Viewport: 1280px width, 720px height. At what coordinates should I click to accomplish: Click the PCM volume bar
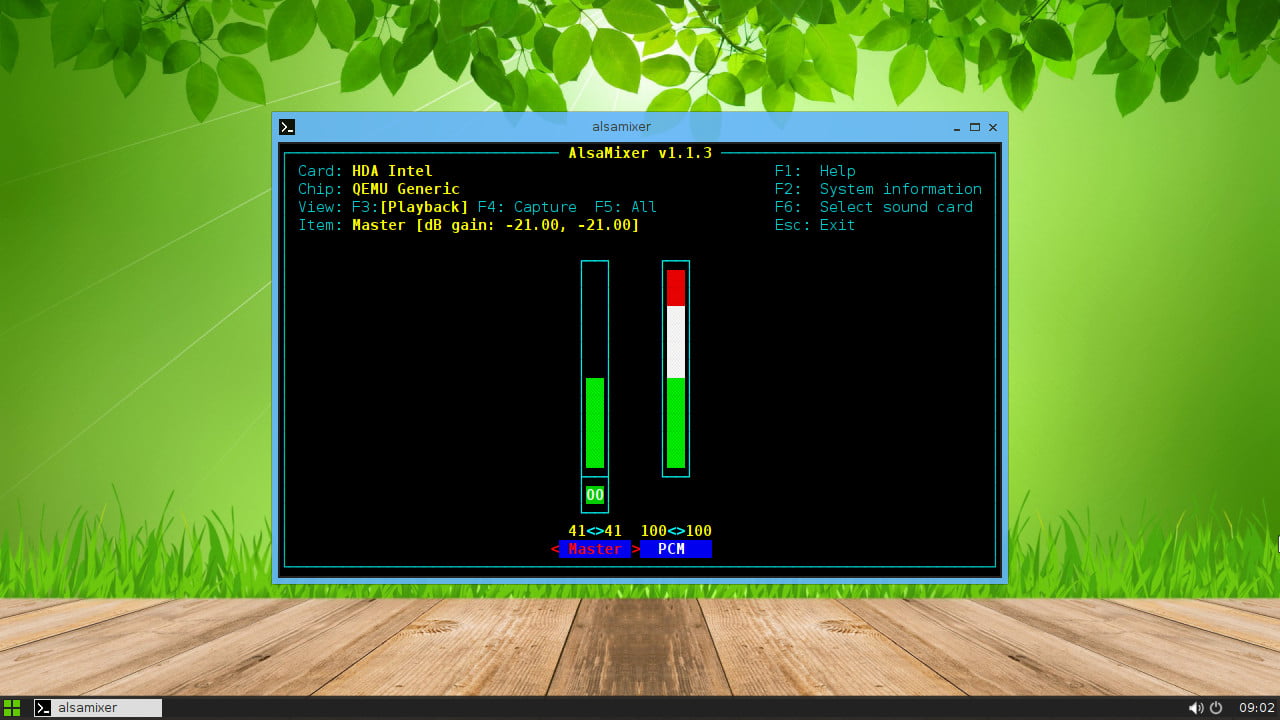point(676,368)
